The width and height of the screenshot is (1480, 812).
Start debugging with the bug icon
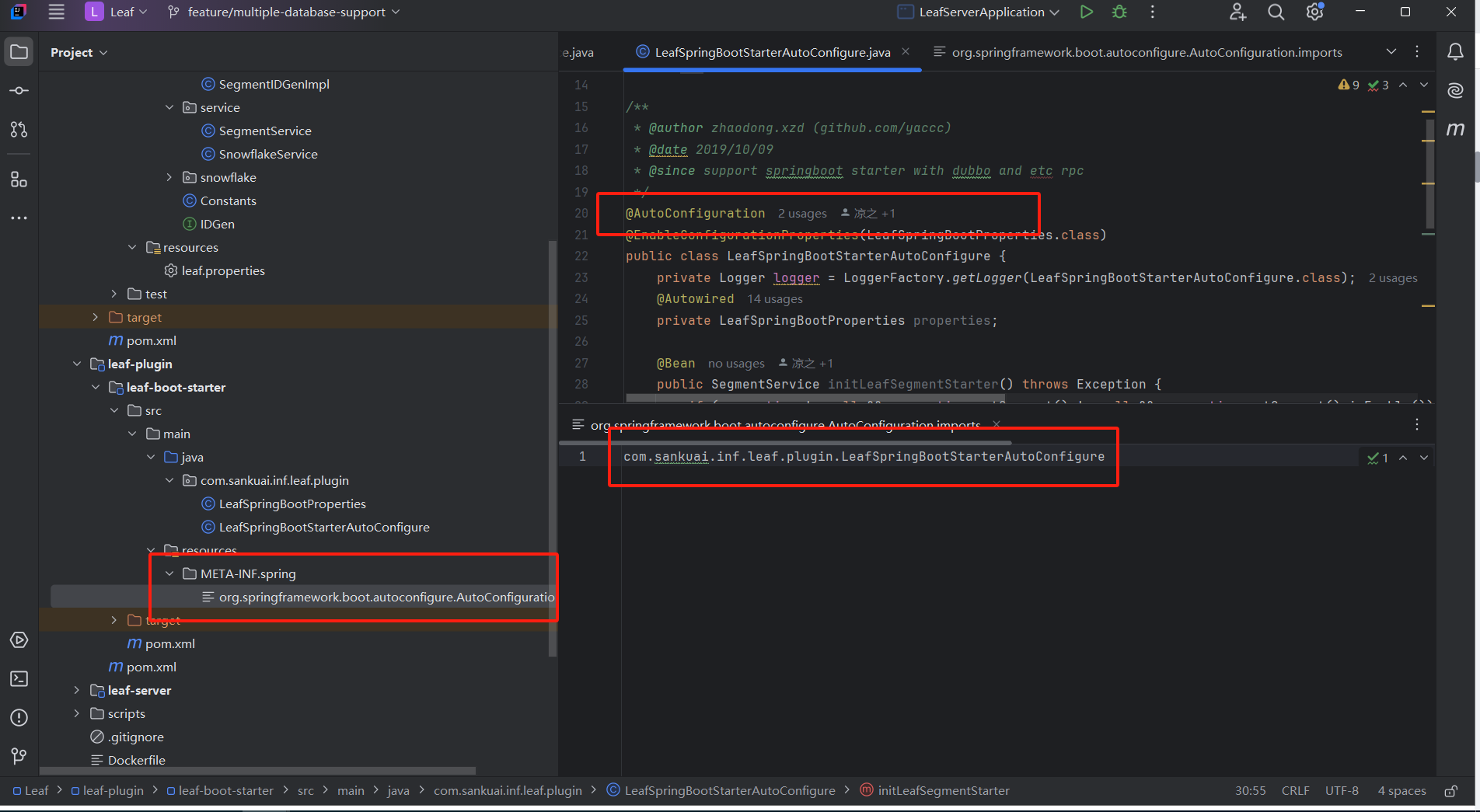point(1119,12)
